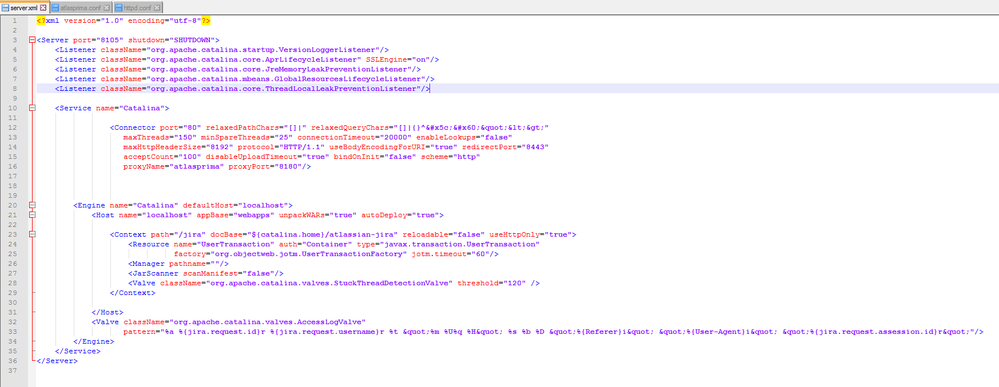Screen dimensions: 999x387
Task: Click the Connector port value "80"
Action: tap(192, 128)
